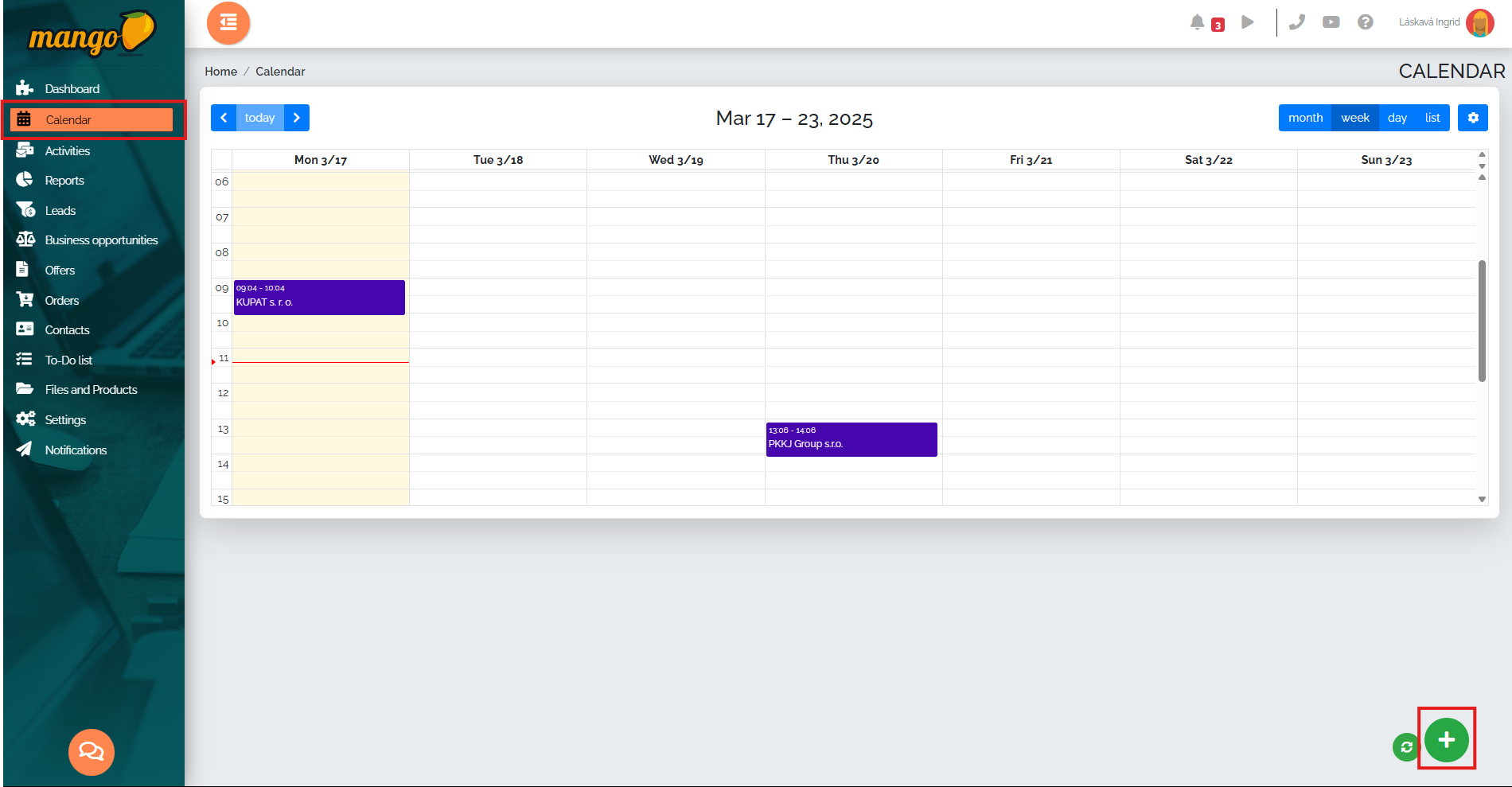Click Leads funnel icon
This screenshot has height=787, width=1512.
tap(25, 210)
